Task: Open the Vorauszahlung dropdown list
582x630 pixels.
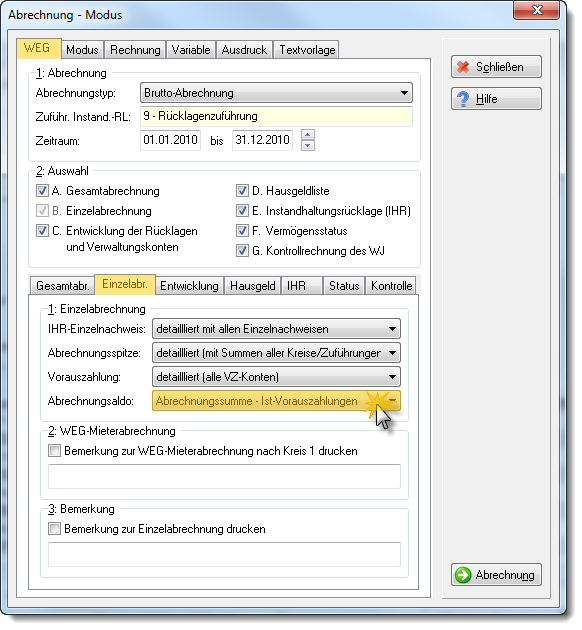Action: 276,377
